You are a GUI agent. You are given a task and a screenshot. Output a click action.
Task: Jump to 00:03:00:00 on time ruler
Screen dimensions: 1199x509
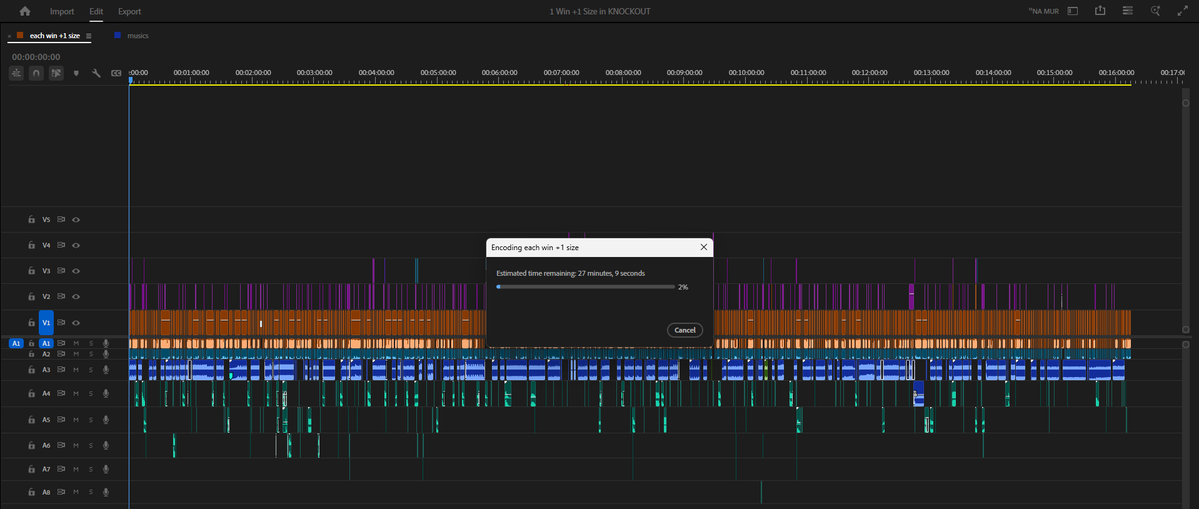click(314, 73)
